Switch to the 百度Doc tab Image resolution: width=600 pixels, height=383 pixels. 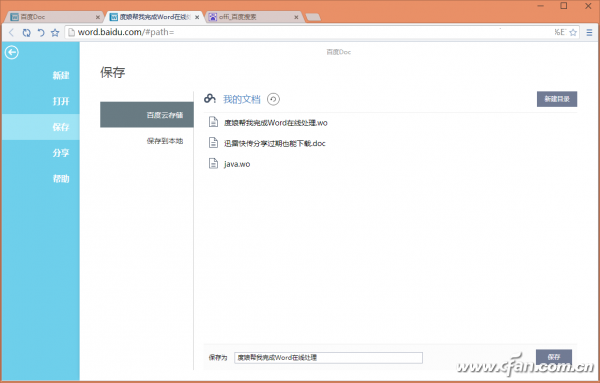[54, 17]
